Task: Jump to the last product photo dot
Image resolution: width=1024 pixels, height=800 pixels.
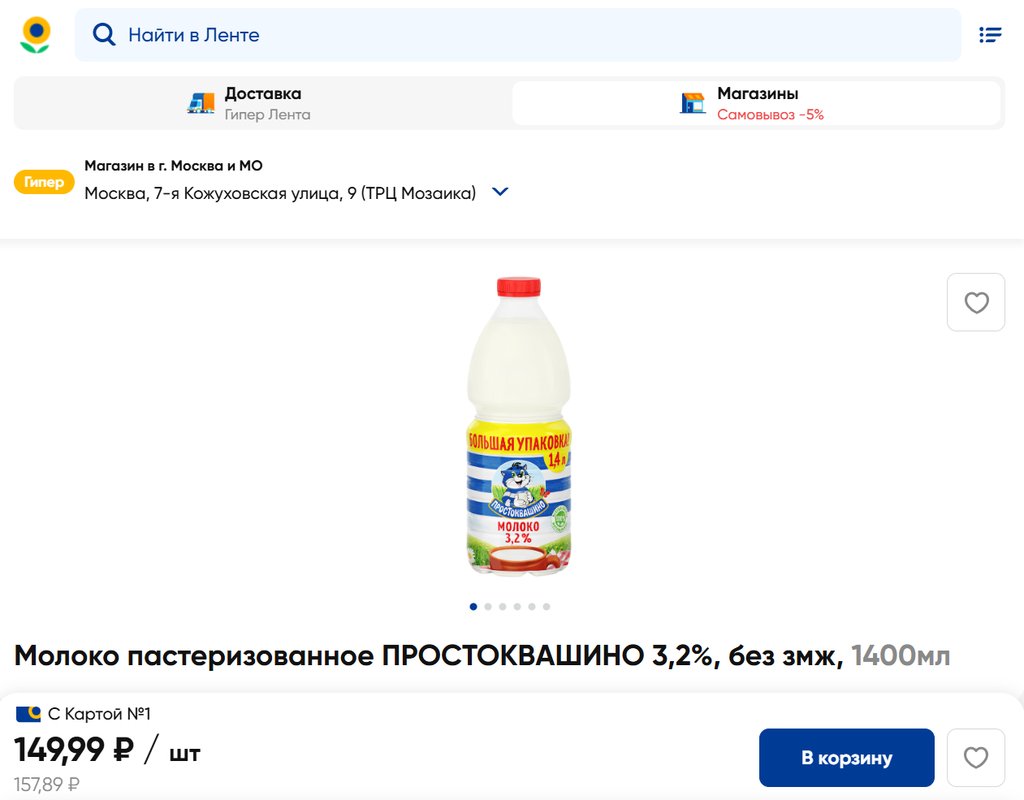Action: pos(547,607)
